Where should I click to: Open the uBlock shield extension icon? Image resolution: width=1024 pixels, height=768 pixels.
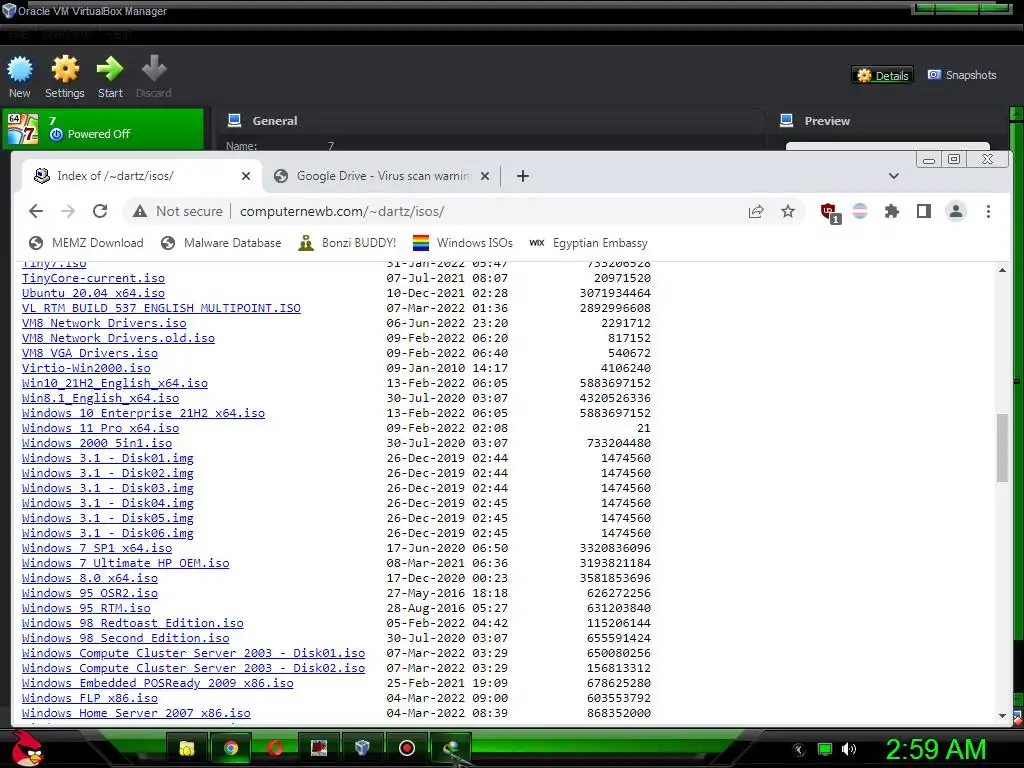pos(830,212)
